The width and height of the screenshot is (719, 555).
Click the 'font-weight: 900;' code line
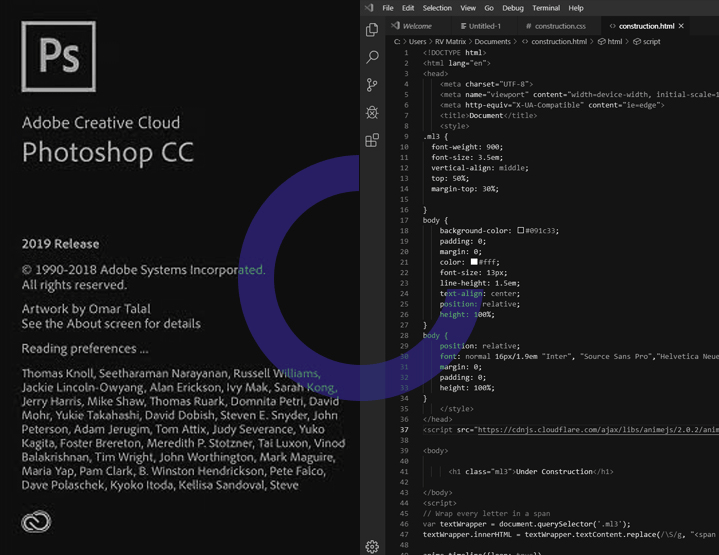coord(467,147)
